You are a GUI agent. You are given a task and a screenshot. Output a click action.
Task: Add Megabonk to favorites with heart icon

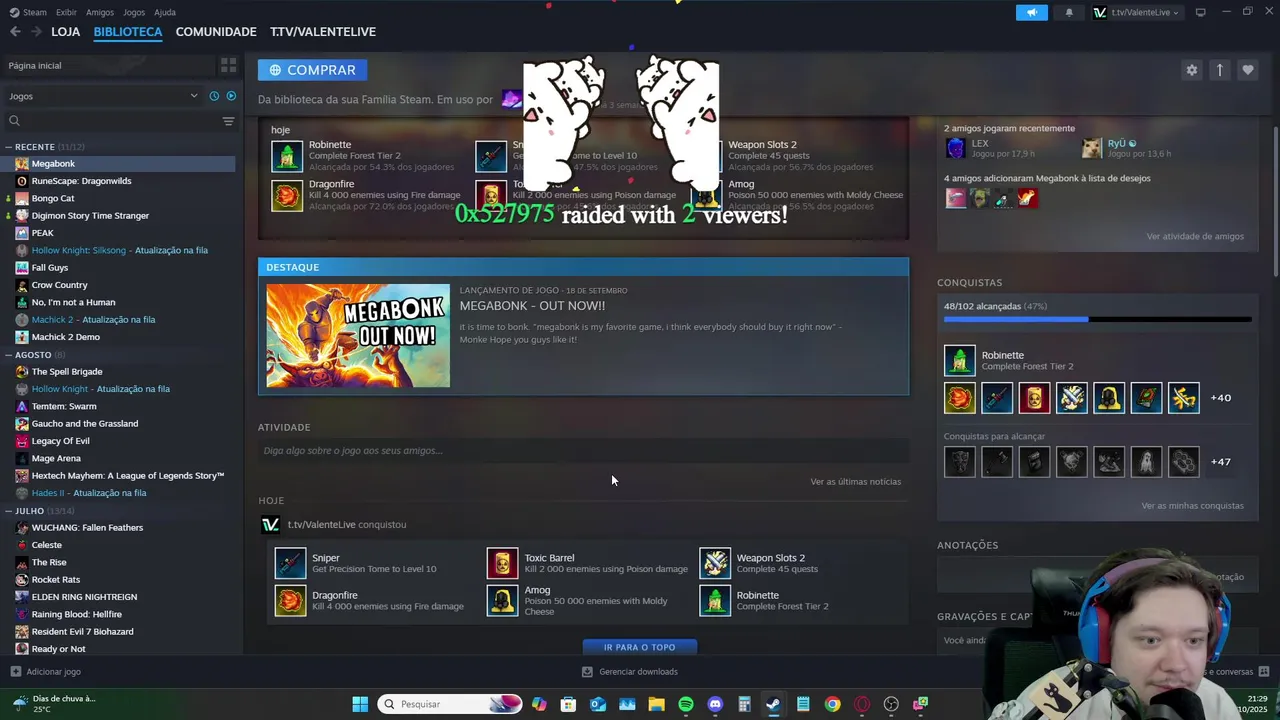[x=1247, y=70]
